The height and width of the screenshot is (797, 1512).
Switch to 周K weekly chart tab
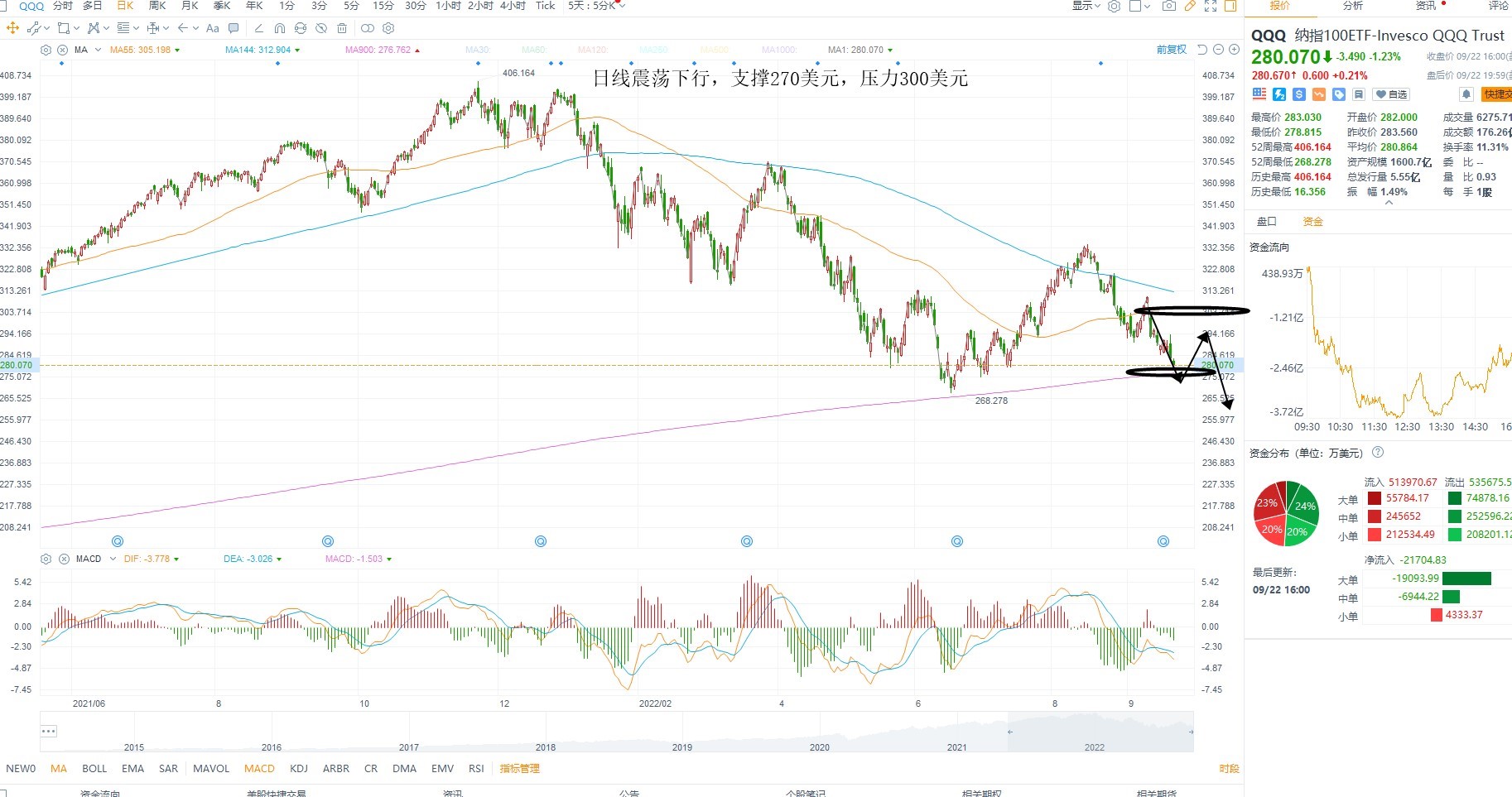(x=156, y=6)
